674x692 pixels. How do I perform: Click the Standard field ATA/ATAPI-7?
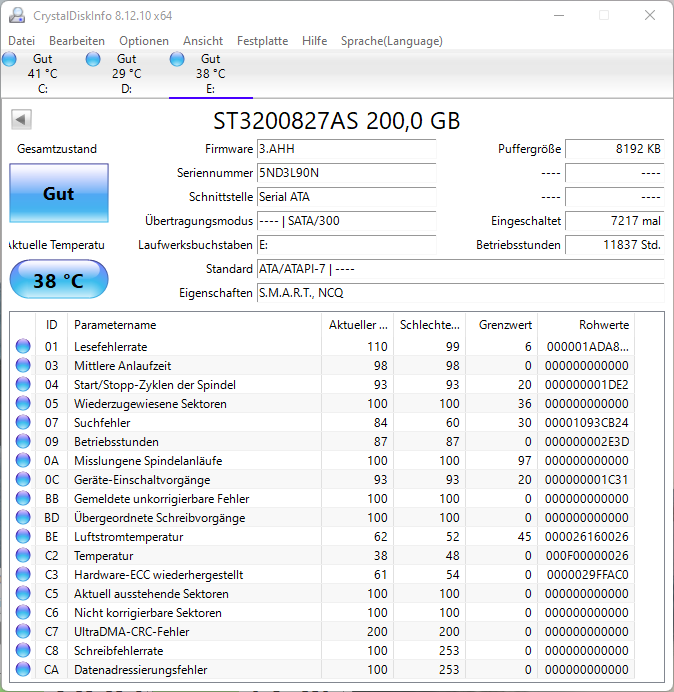coord(461,268)
